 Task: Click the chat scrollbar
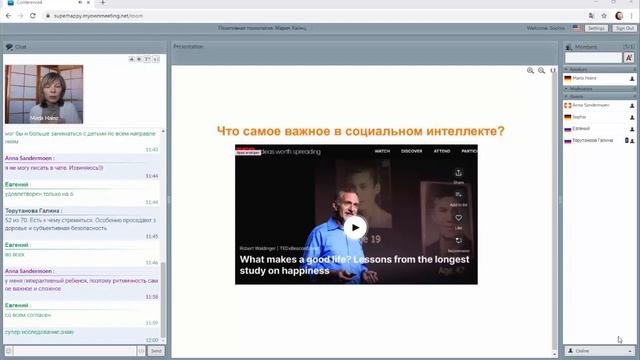point(163,300)
